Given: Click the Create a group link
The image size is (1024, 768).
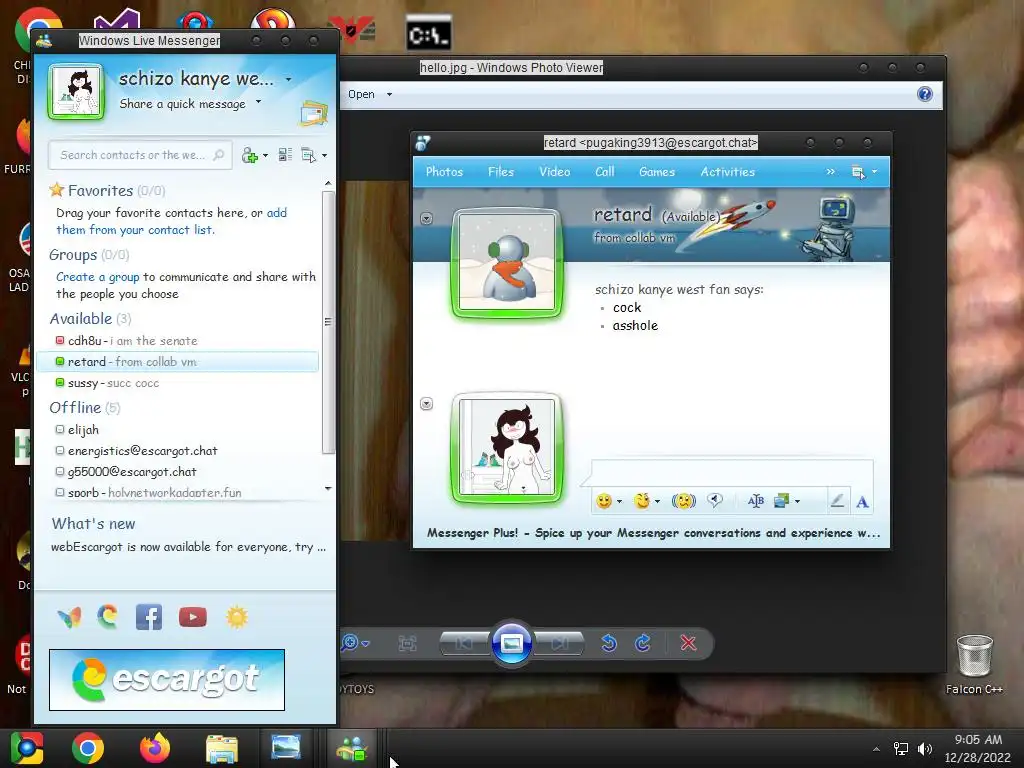Looking at the screenshot, I should (x=97, y=277).
